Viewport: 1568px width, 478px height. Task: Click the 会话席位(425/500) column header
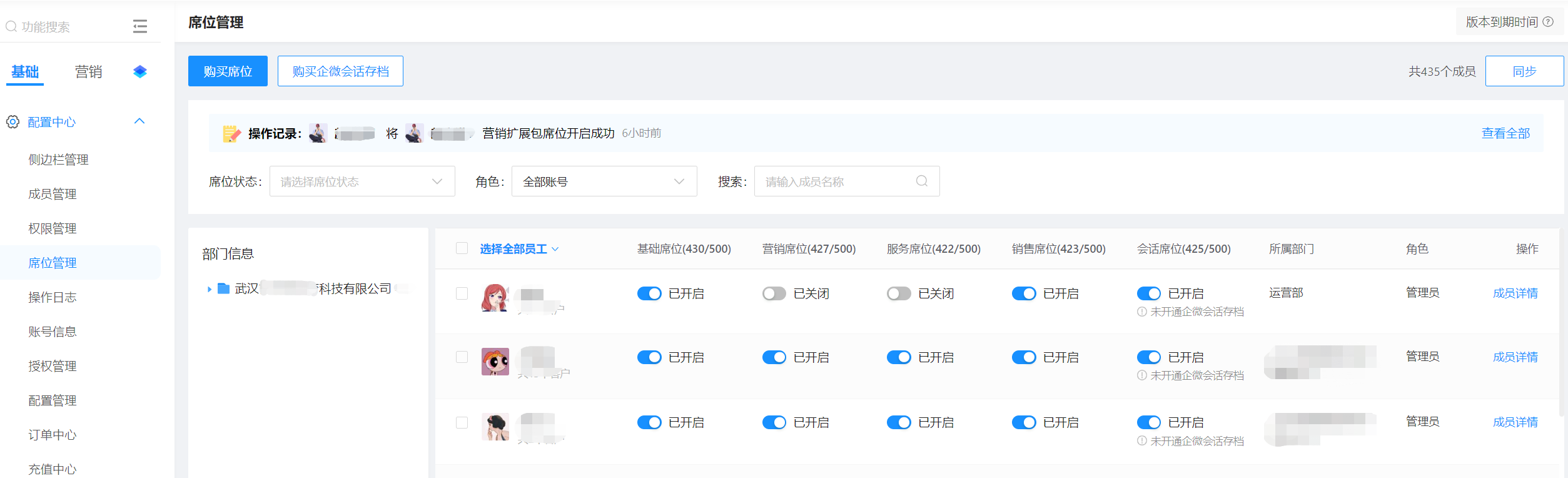click(1183, 249)
